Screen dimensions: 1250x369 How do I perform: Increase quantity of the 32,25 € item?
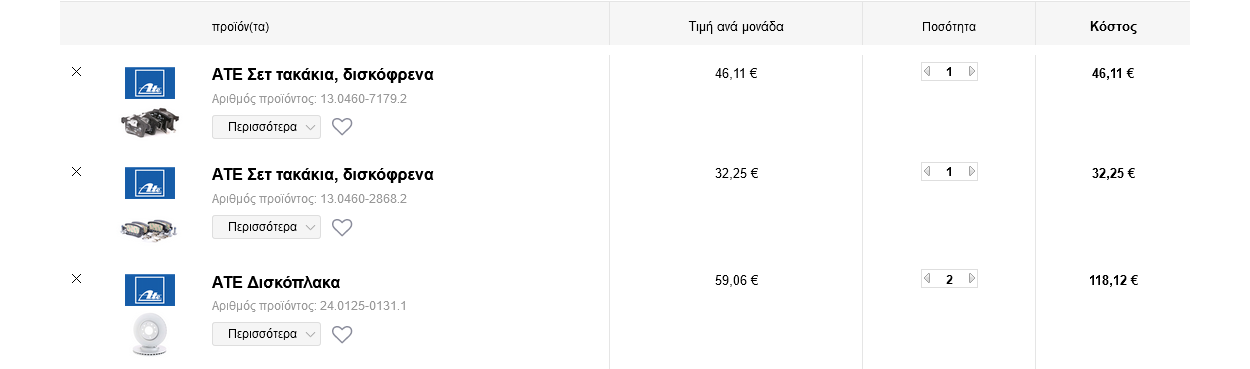point(971,172)
